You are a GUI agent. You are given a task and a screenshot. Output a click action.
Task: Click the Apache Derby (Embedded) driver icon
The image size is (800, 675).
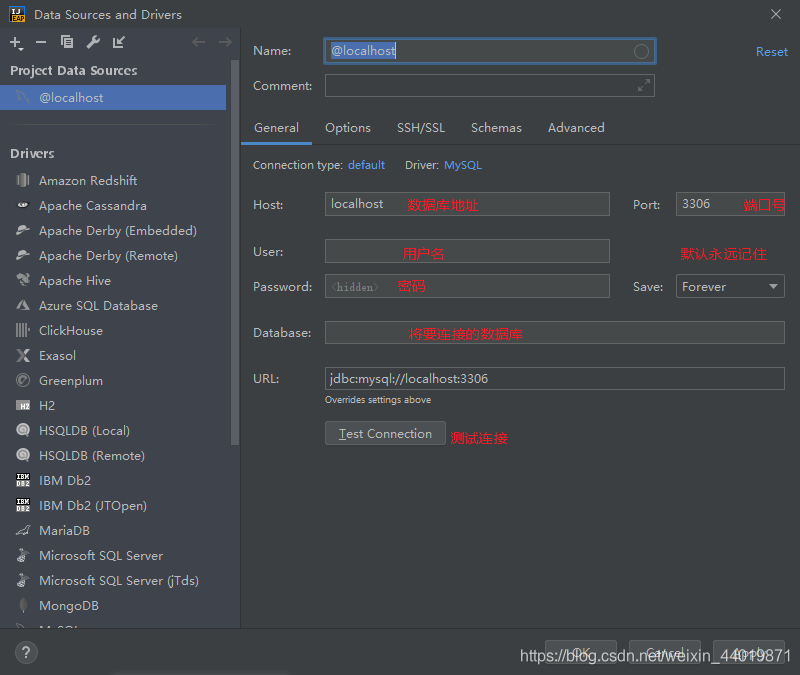23,230
